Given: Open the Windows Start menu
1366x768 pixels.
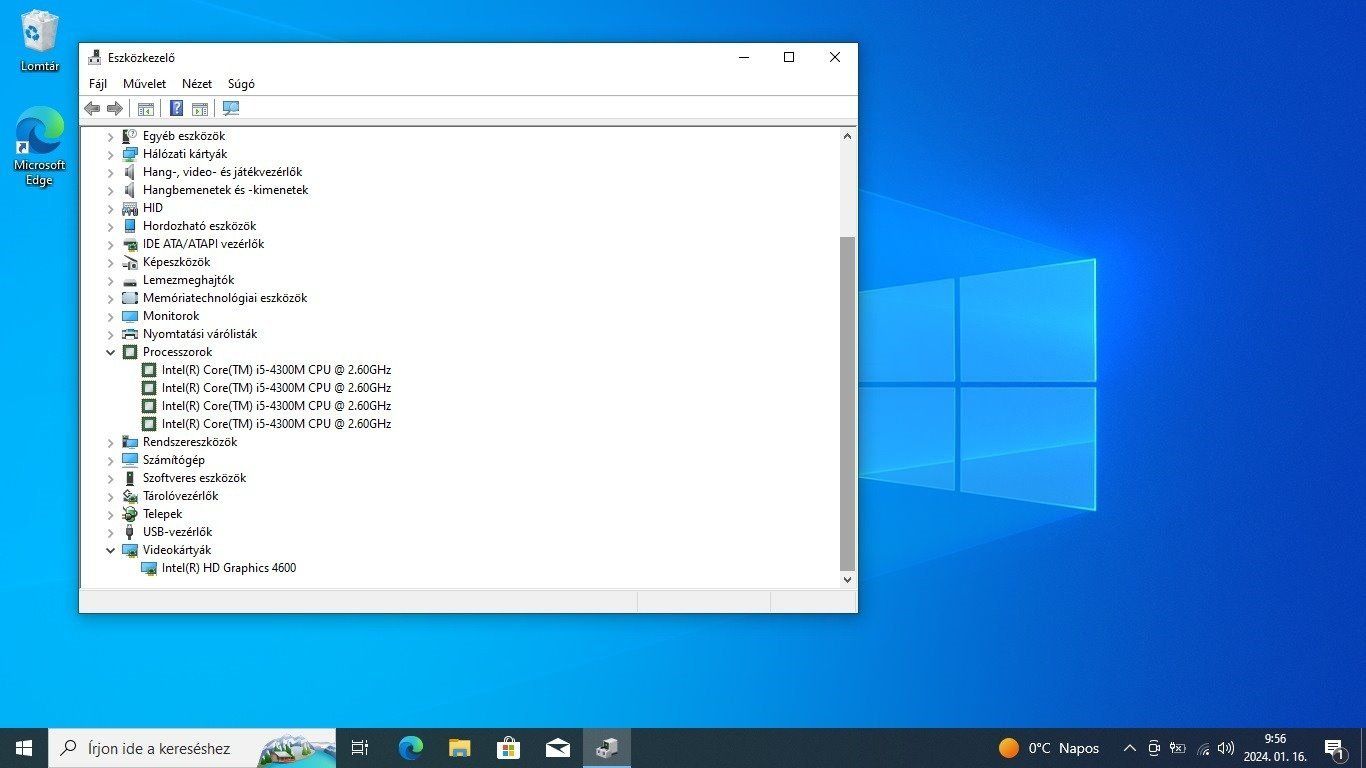Looking at the screenshot, I should coord(24,748).
